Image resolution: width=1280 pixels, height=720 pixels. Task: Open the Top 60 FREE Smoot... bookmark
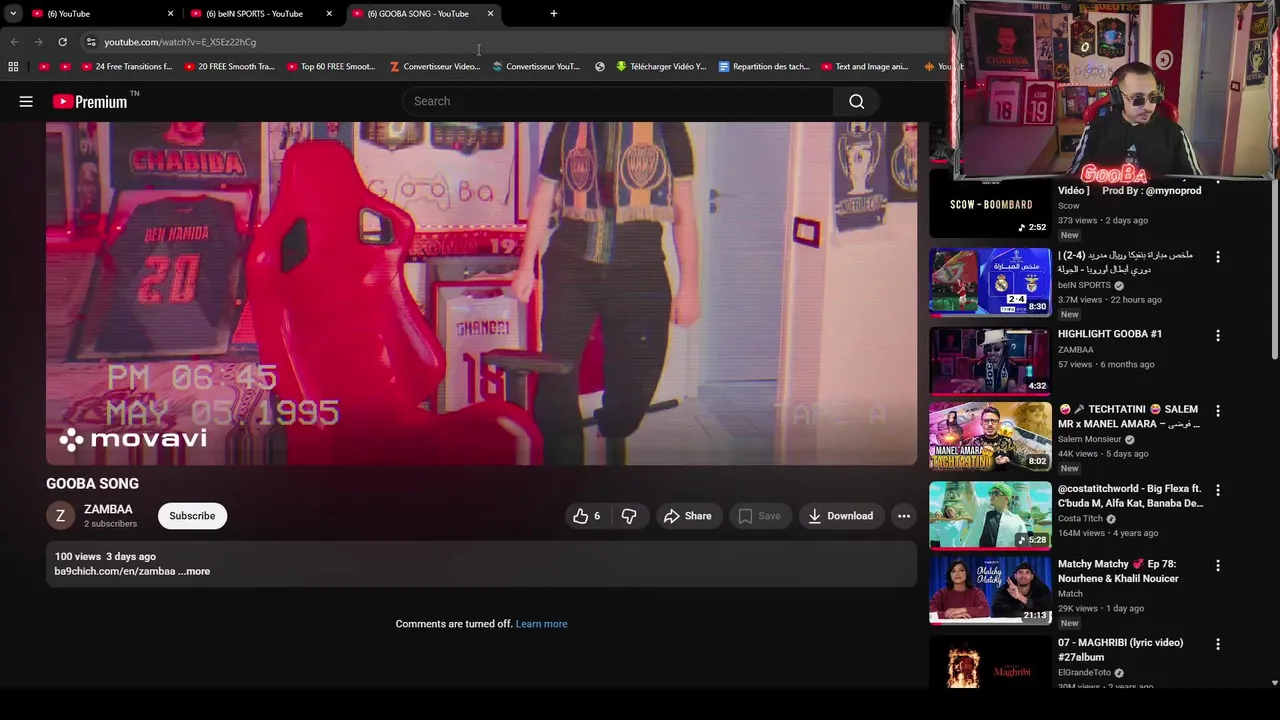tap(331, 67)
